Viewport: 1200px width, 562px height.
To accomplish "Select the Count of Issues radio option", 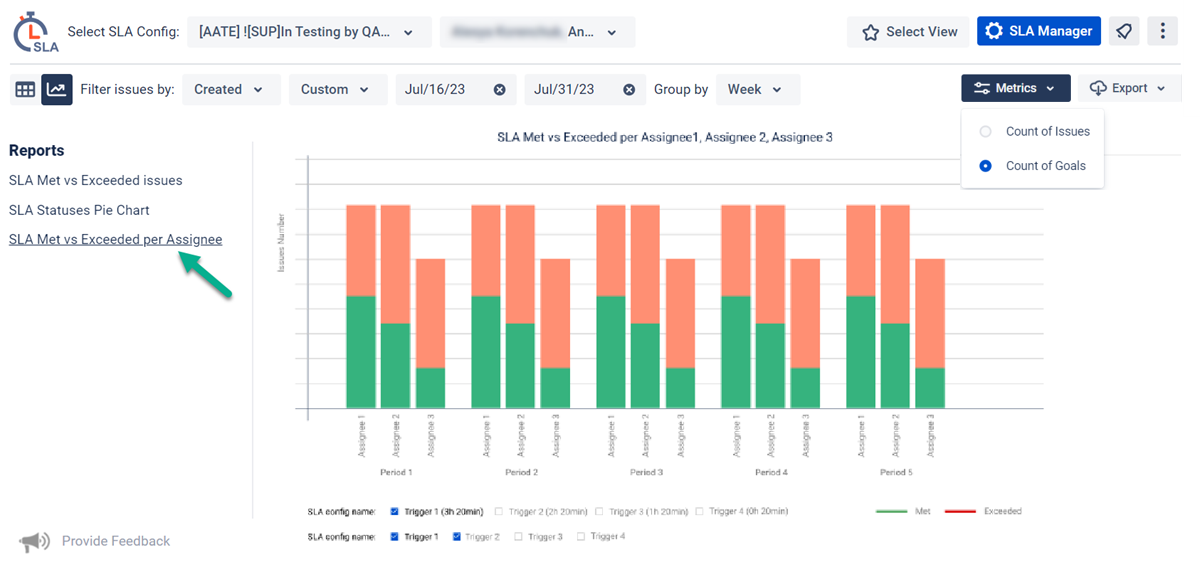I will coord(985,131).
